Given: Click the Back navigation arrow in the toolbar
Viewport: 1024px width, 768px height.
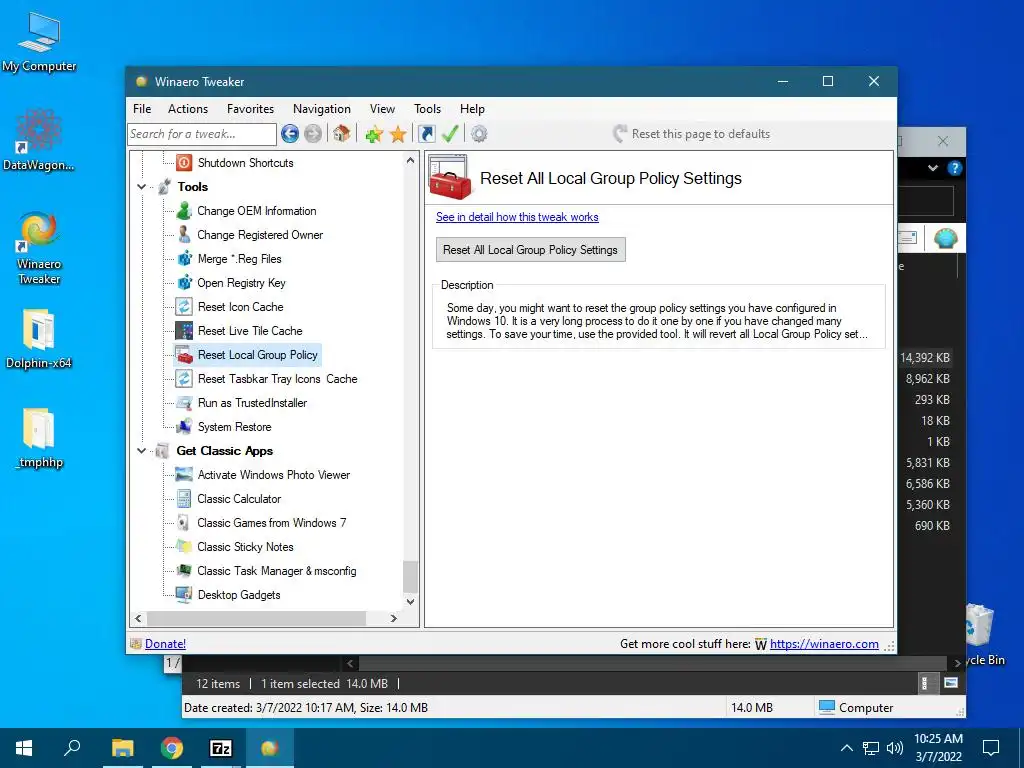Looking at the screenshot, I should click(290, 134).
